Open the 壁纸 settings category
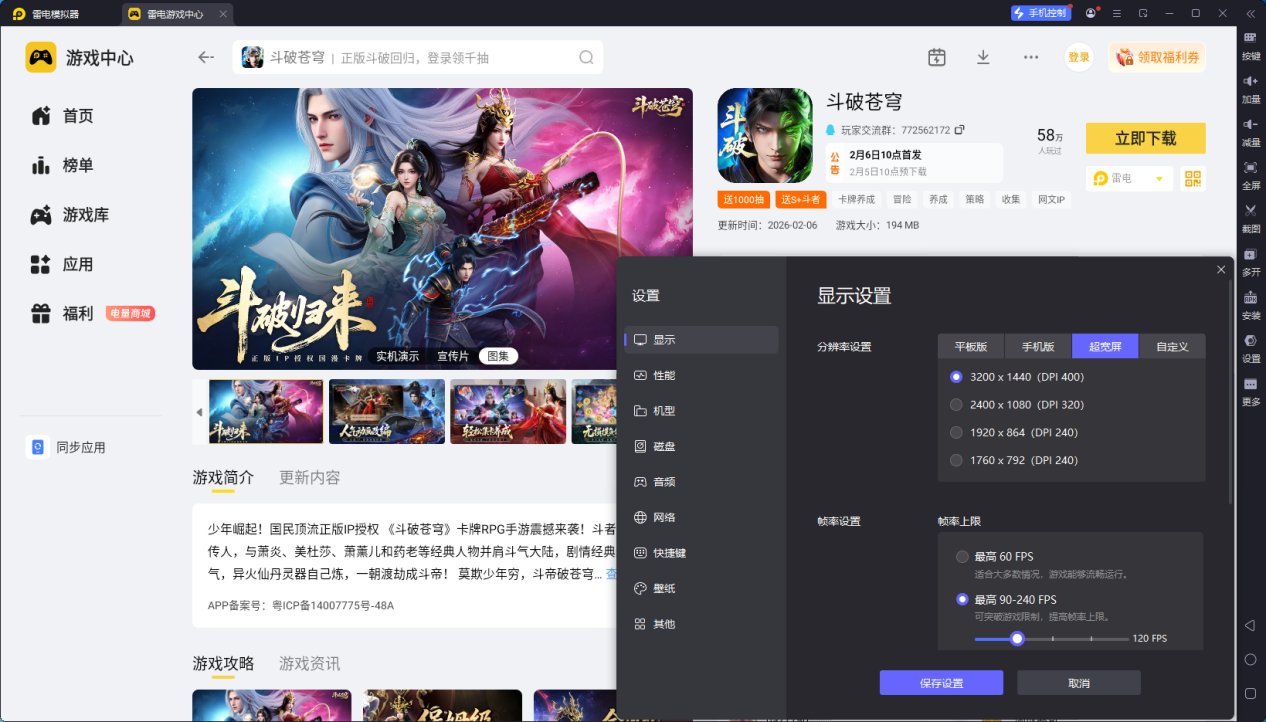 pyautogui.click(x=701, y=589)
